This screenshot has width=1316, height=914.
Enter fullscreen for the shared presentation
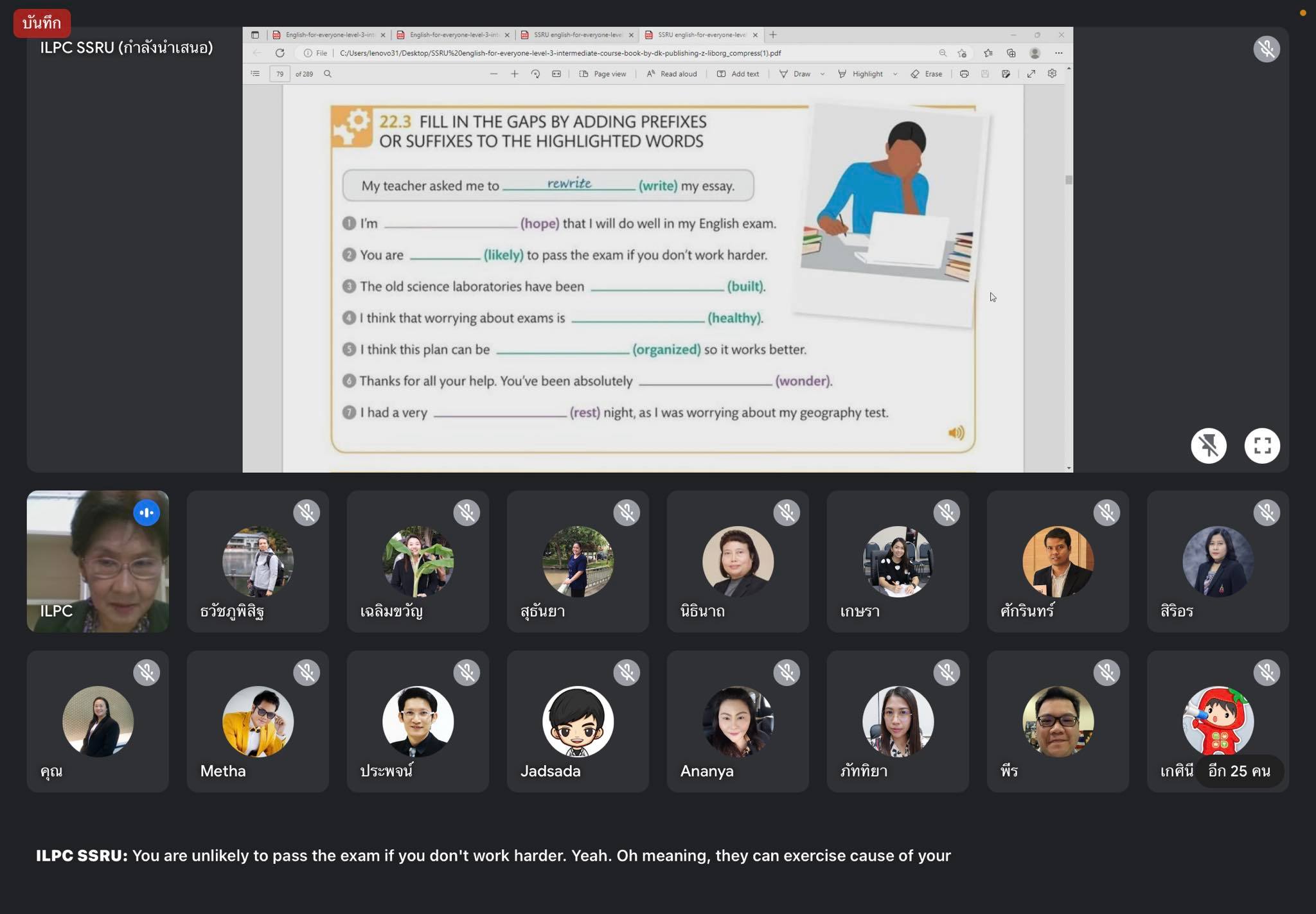(x=1261, y=446)
